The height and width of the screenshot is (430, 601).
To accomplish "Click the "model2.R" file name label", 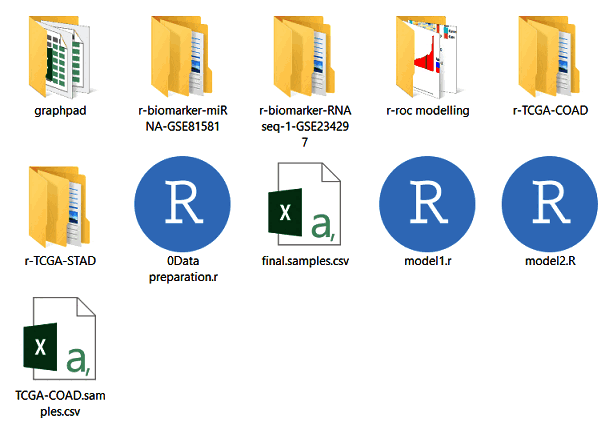I will click(549, 261).
